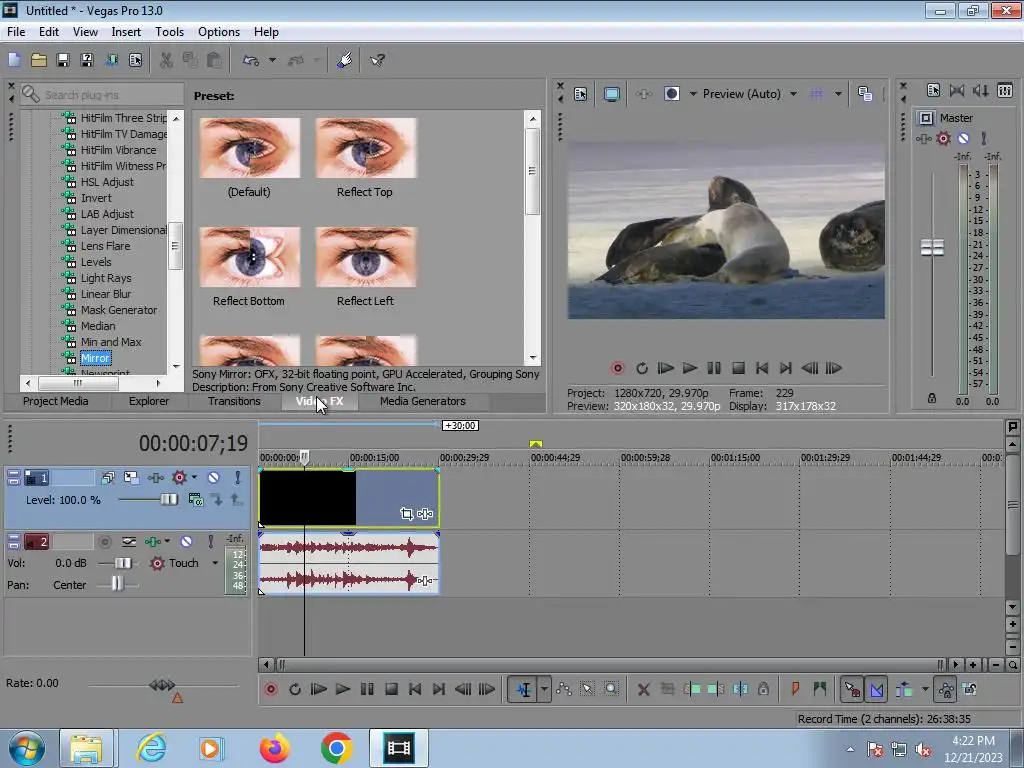Click Insert Marker orange flag icon
This screenshot has width=1024, height=768.
(x=795, y=689)
